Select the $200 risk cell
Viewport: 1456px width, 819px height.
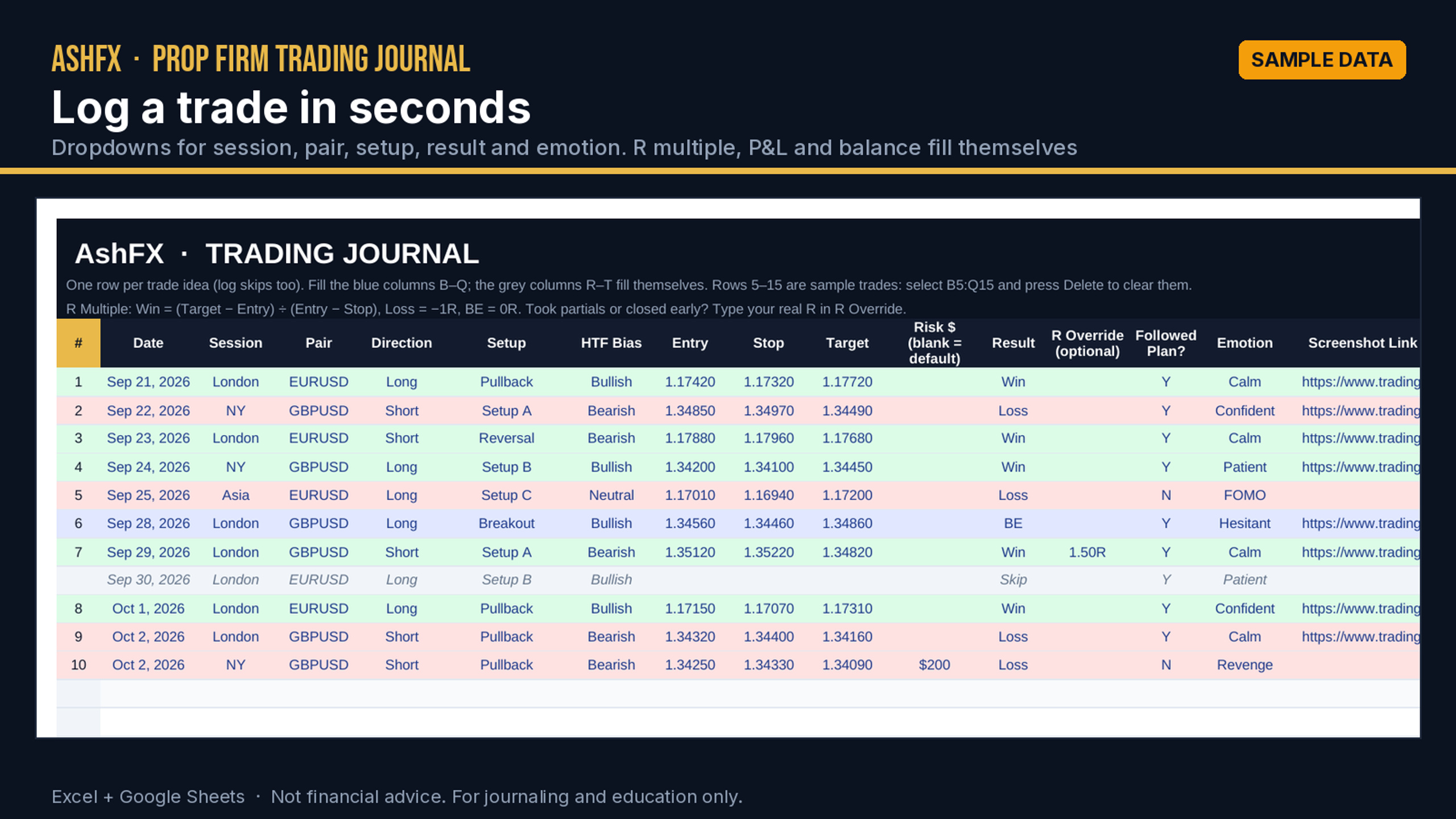point(934,665)
